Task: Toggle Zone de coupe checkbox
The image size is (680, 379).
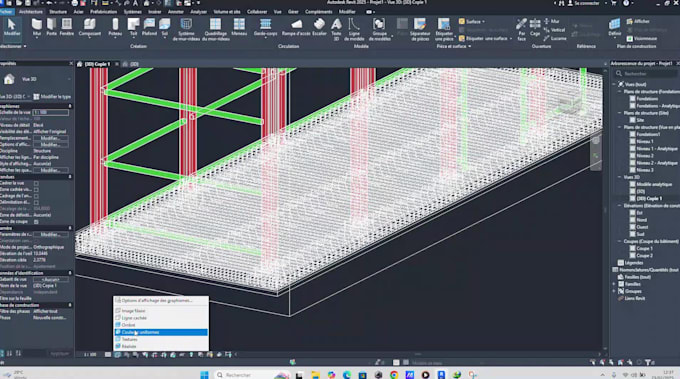Action: pyautogui.click(x=36, y=222)
